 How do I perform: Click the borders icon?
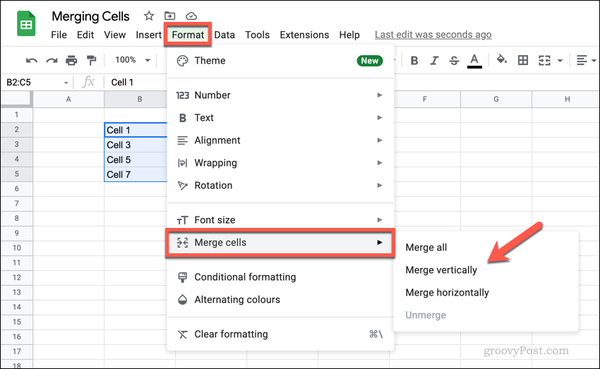523,60
